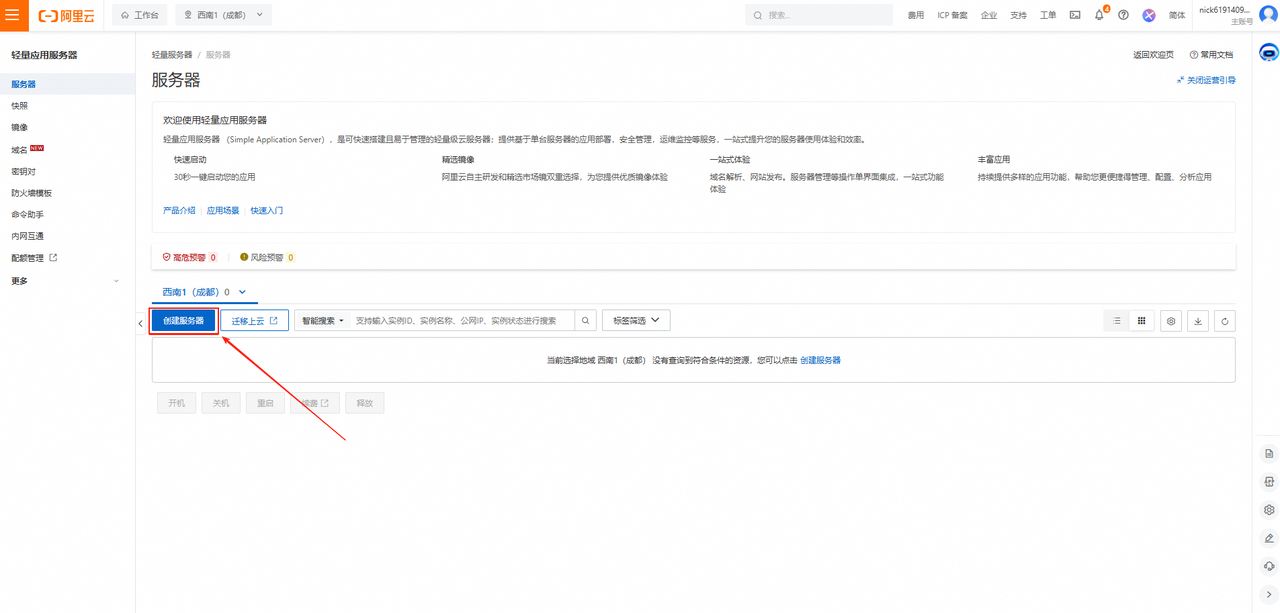Expand the 标签筛选 dropdown
The height and width of the screenshot is (613, 1280).
[x=636, y=321]
